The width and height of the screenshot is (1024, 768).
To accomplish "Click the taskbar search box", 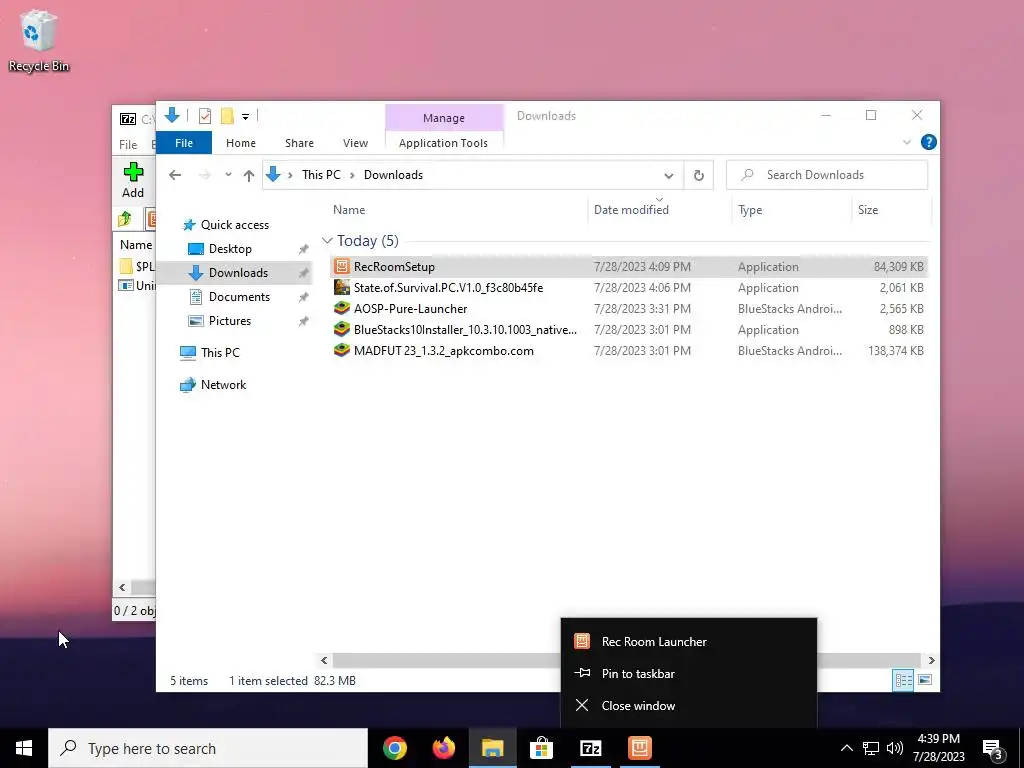I will click(x=208, y=748).
